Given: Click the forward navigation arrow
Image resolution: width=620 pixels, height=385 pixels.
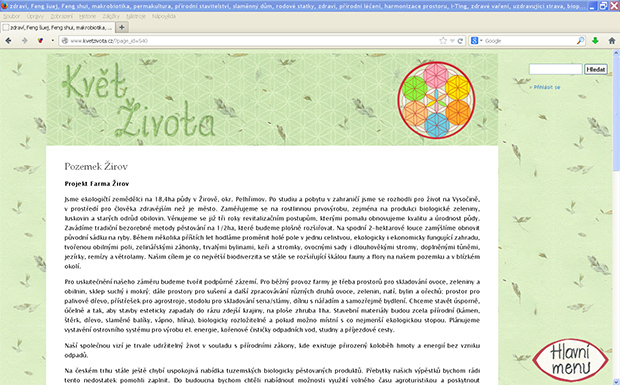Looking at the screenshot, I should coord(25,41).
